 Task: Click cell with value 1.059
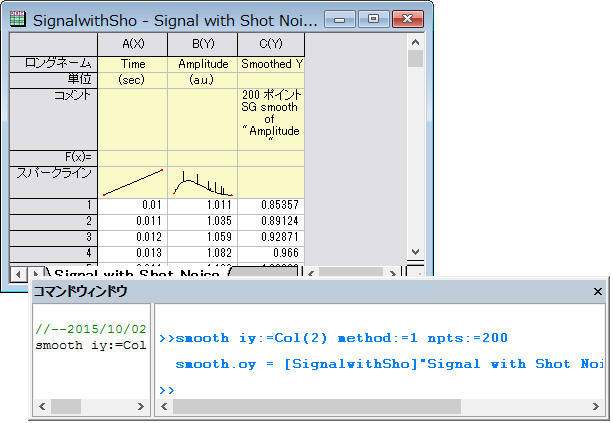click(x=203, y=238)
